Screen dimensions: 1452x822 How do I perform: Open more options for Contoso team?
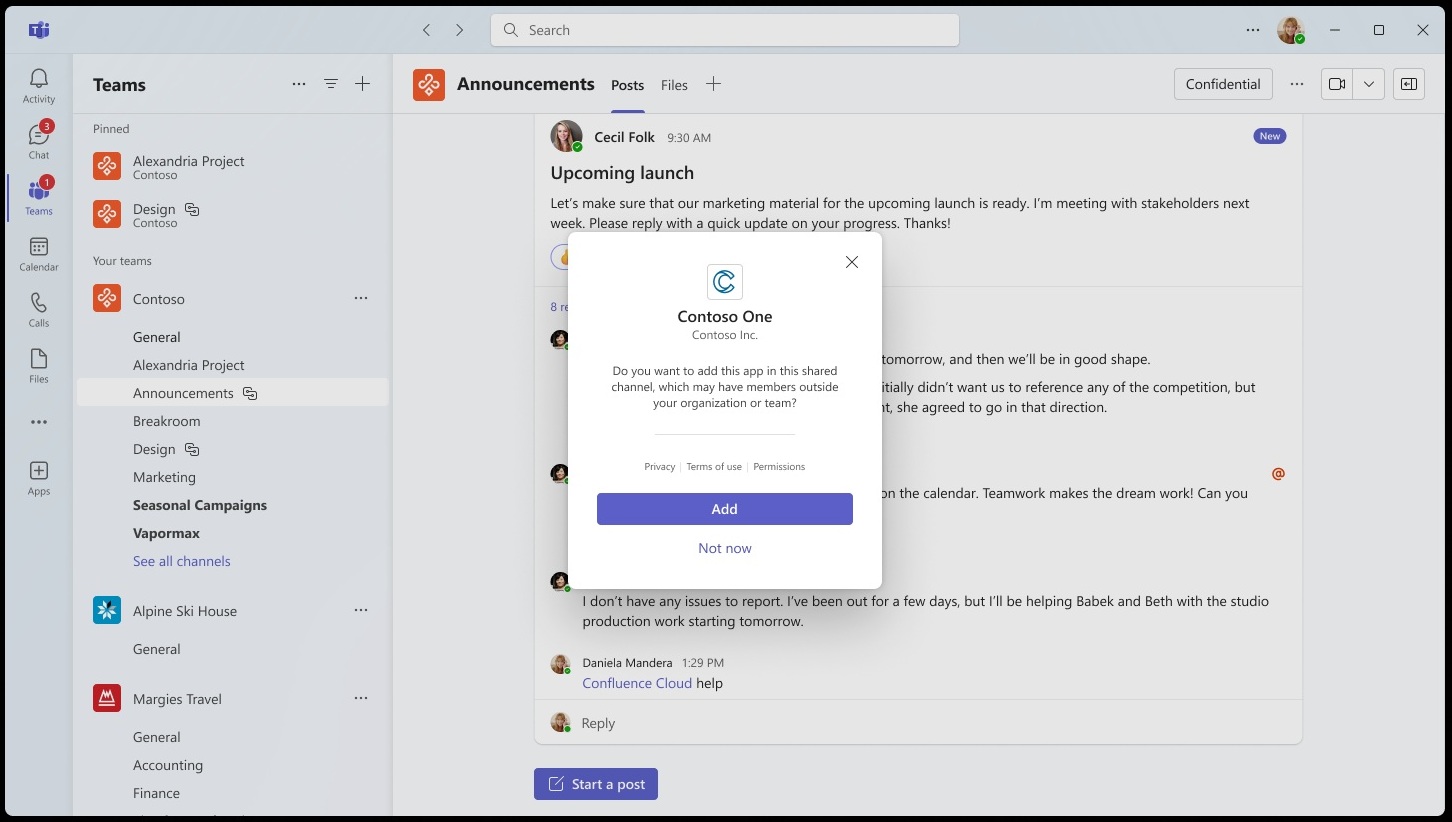pyautogui.click(x=361, y=298)
